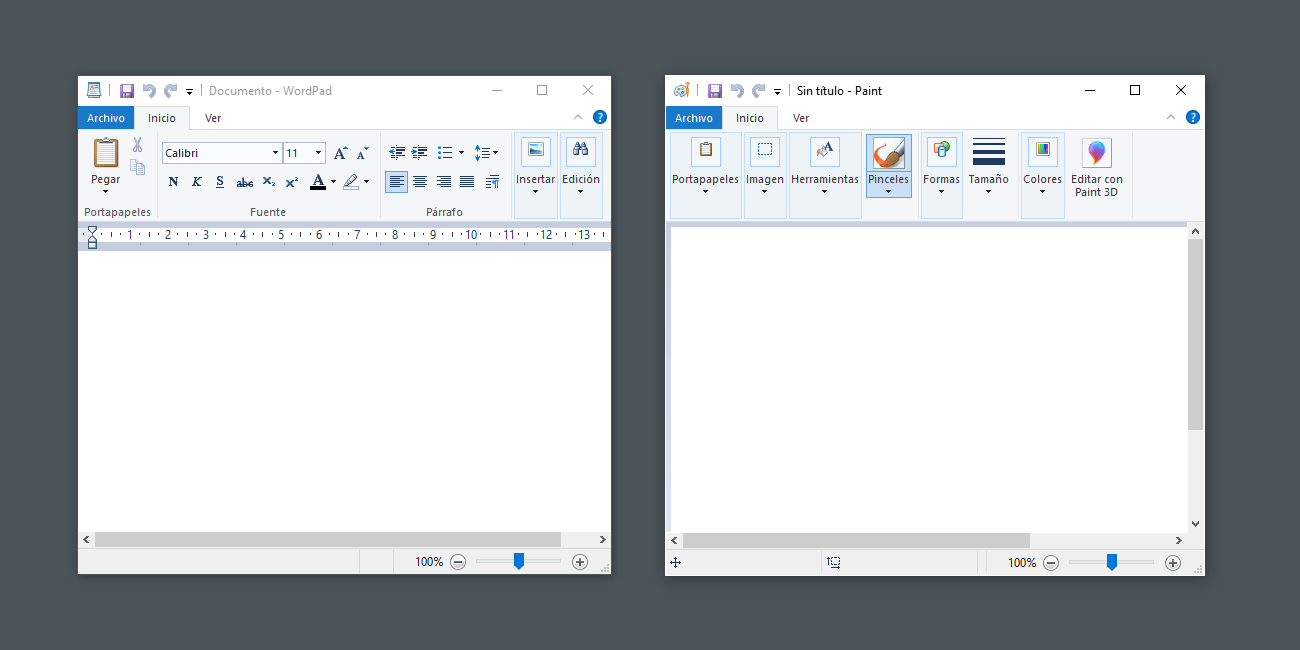This screenshot has width=1300, height=650.
Task: Open the Archivo menu in Paint
Action: 694,118
